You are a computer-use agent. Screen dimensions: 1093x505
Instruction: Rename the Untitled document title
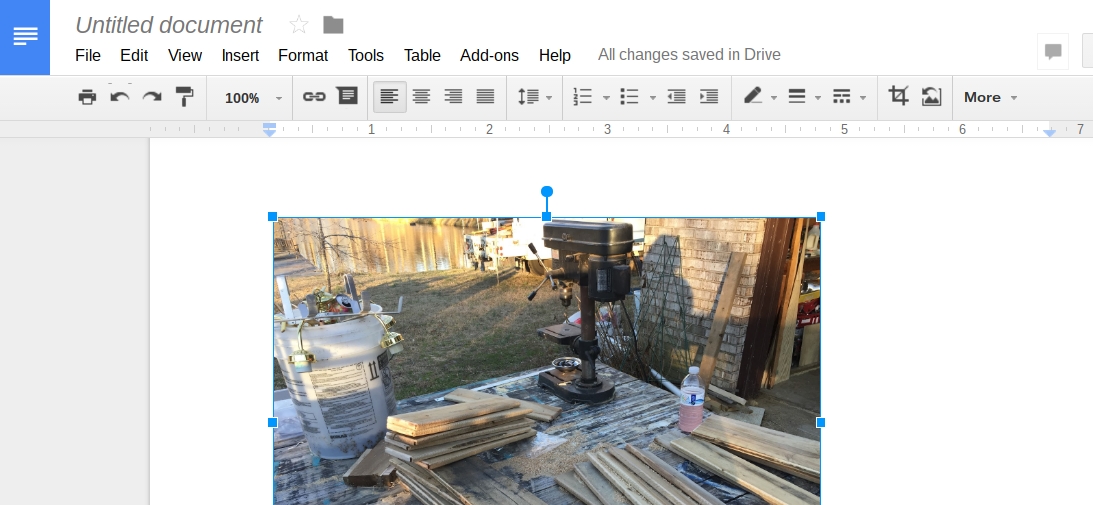coord(169,25)
